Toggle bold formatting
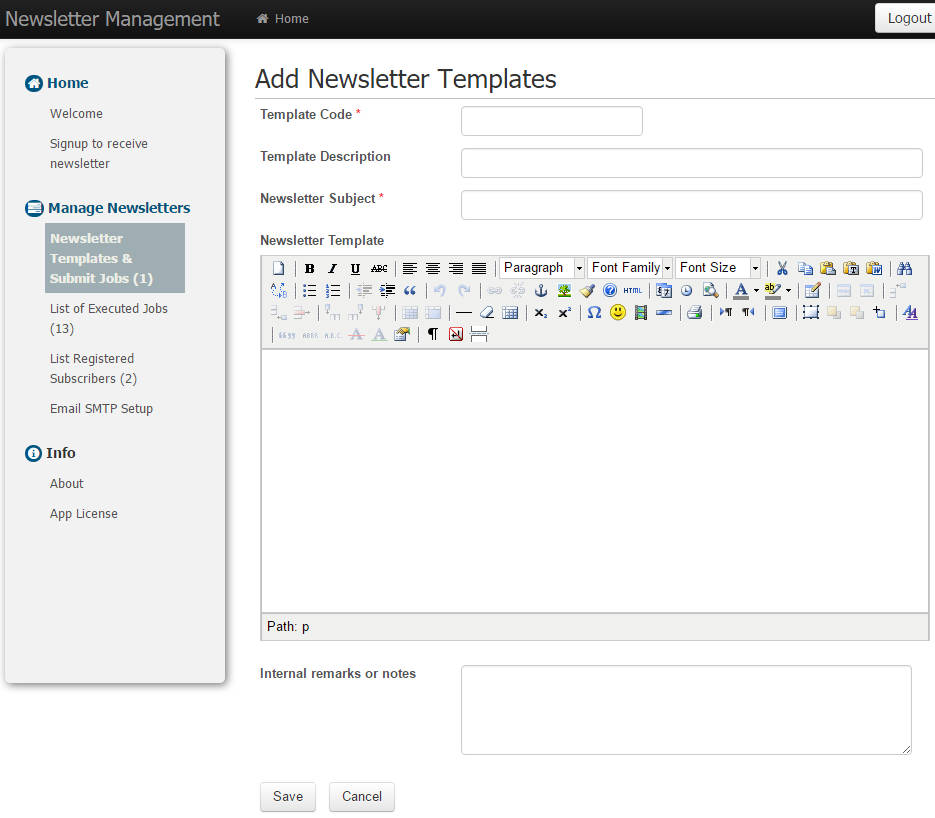Screen dimensions: 935x818 click(x=309, y=268)
